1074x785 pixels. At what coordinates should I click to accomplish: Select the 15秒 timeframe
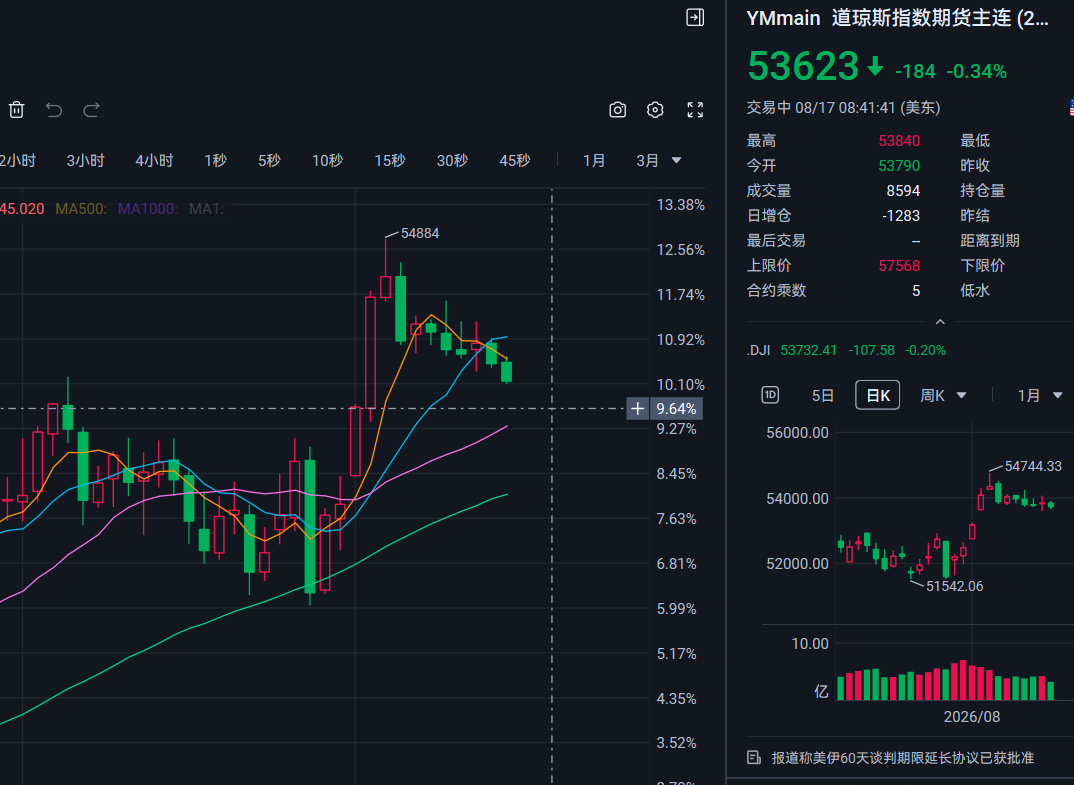tap(390, 160)
